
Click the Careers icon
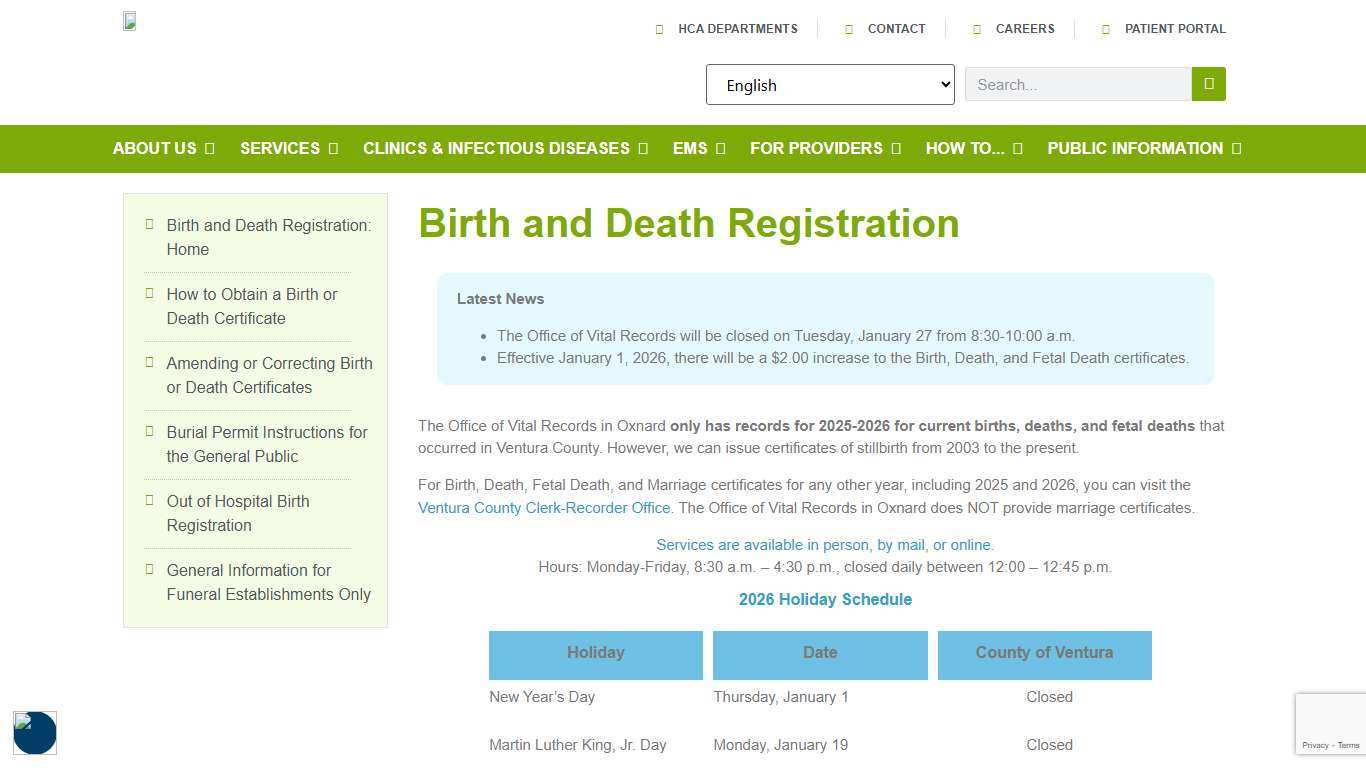977,28
